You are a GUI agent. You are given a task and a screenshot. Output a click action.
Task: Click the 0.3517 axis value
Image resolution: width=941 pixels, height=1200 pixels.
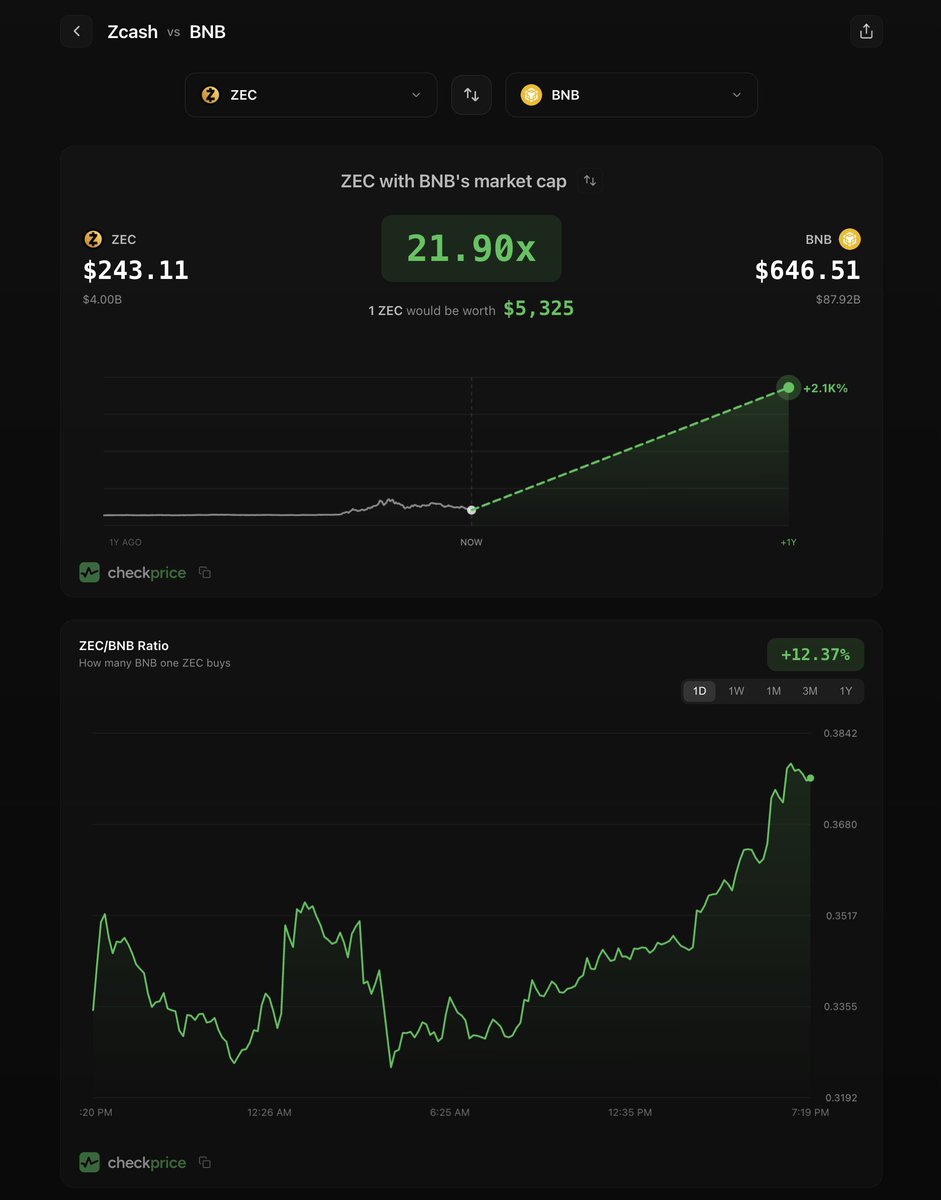tap(840, 915)
